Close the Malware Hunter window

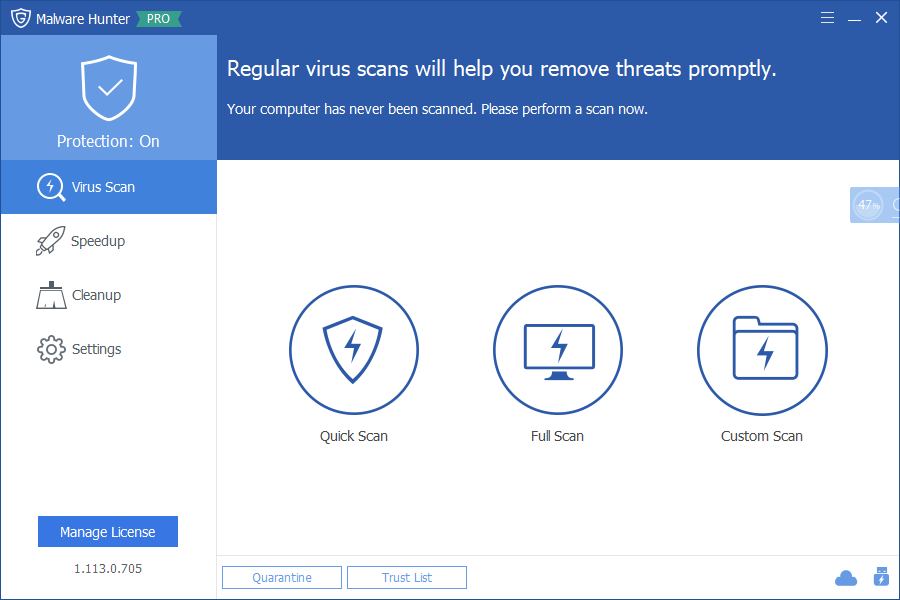[881, 18]
